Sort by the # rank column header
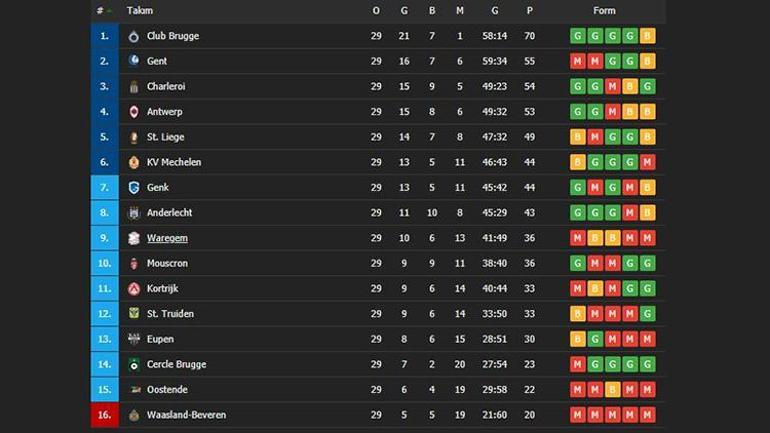Viewport: 770px width, 433px height. pyautogui.click(x=100, y=11)
